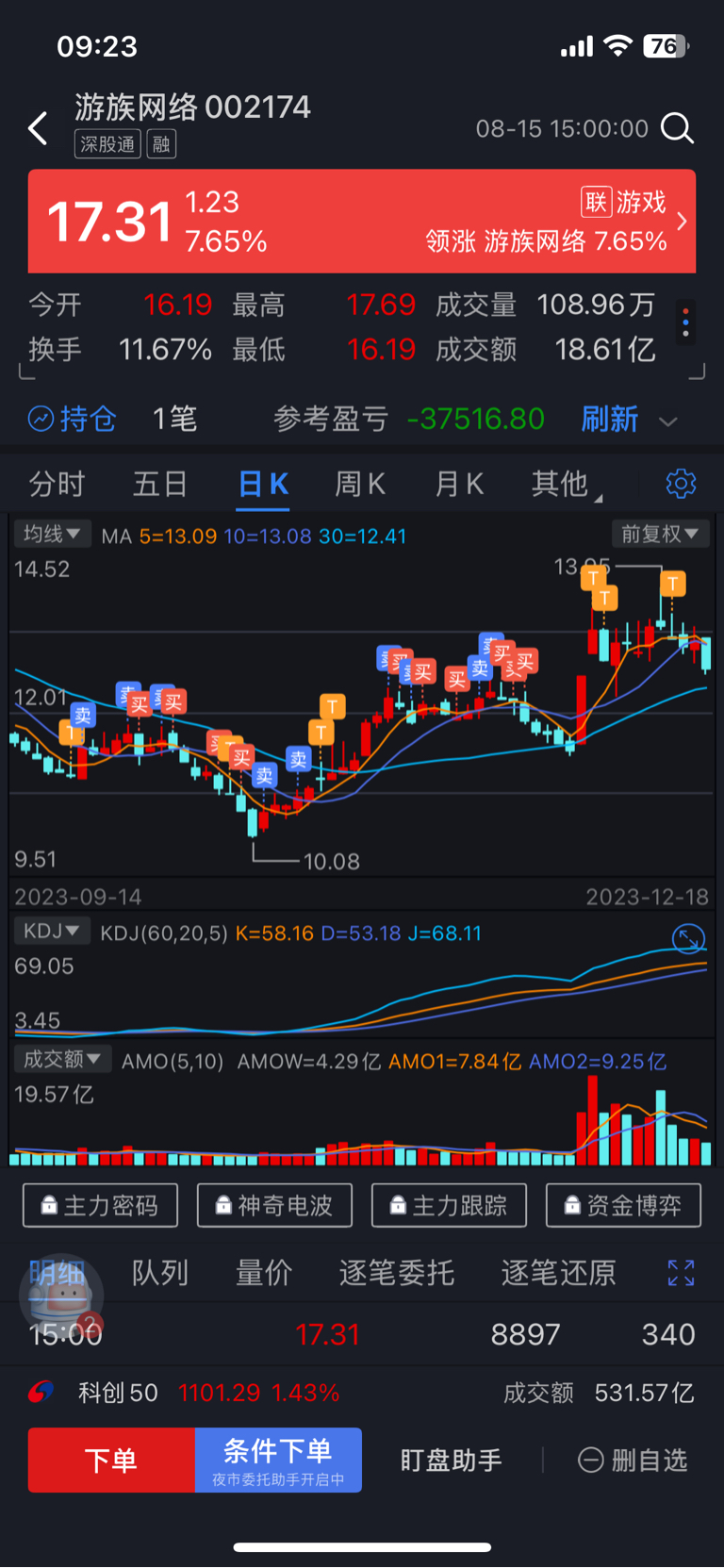This screenshot has height=1568, width=724.
Task: Open chart settings gear
Action: click(x=681, y=483)
